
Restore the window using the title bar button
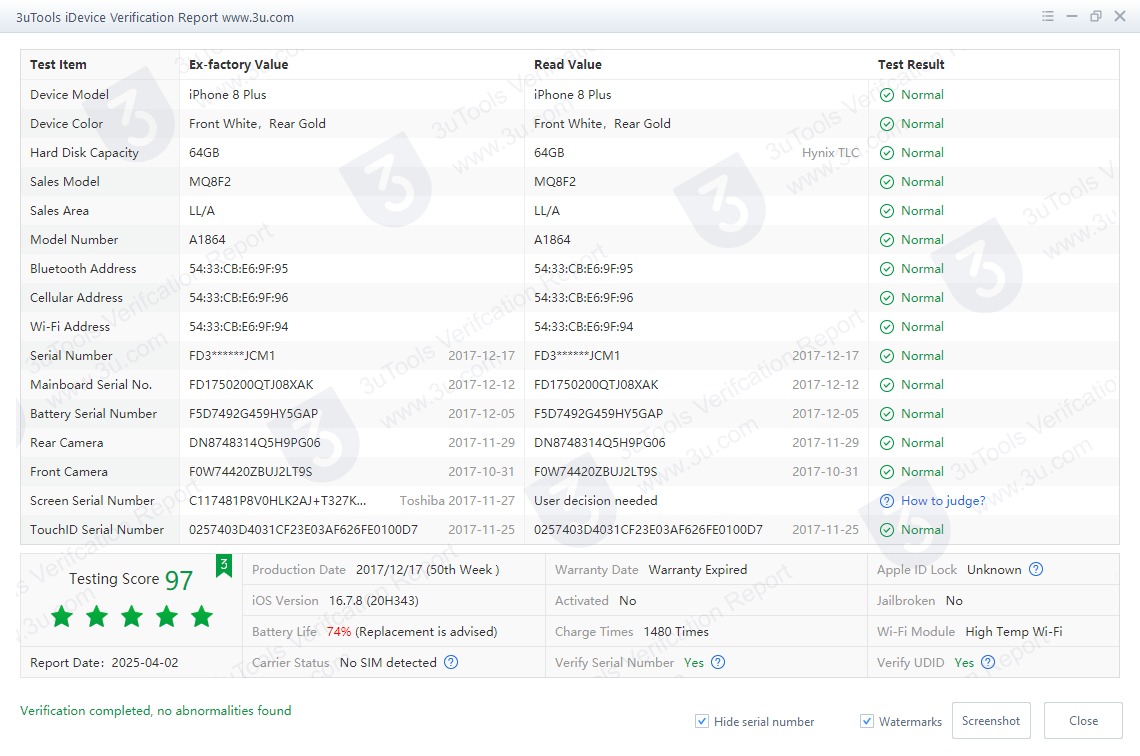pyautogui.click(x=1096, y=17)
